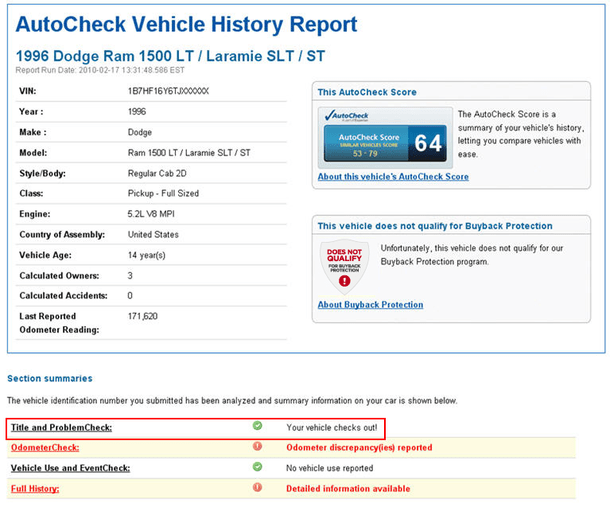Image resolution: width=610 pixels, height=507 pixels.
Task: Click the Section summaries heading
Action: pos(50,379)
